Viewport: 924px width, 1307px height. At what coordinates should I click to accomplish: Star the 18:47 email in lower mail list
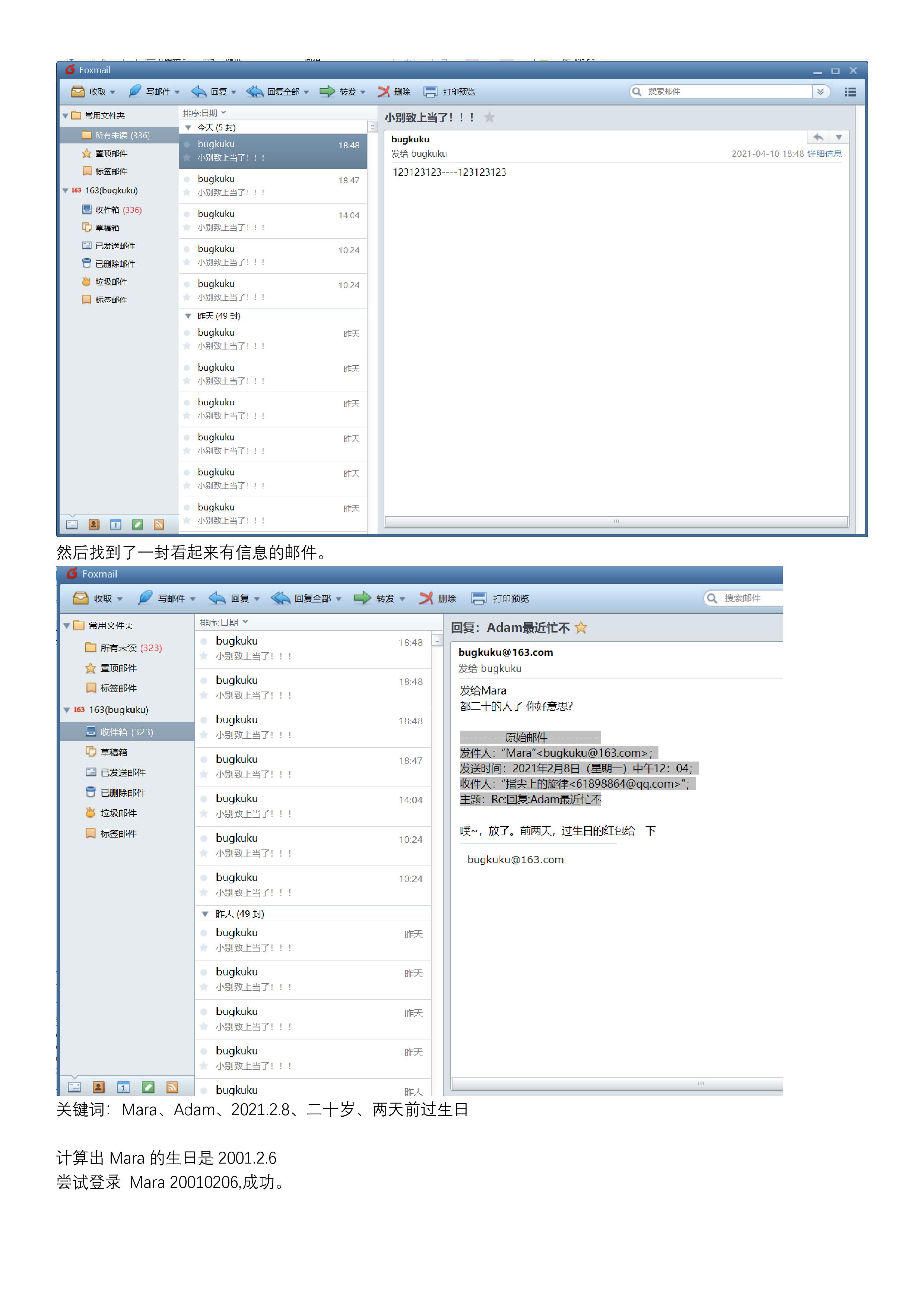204,774
